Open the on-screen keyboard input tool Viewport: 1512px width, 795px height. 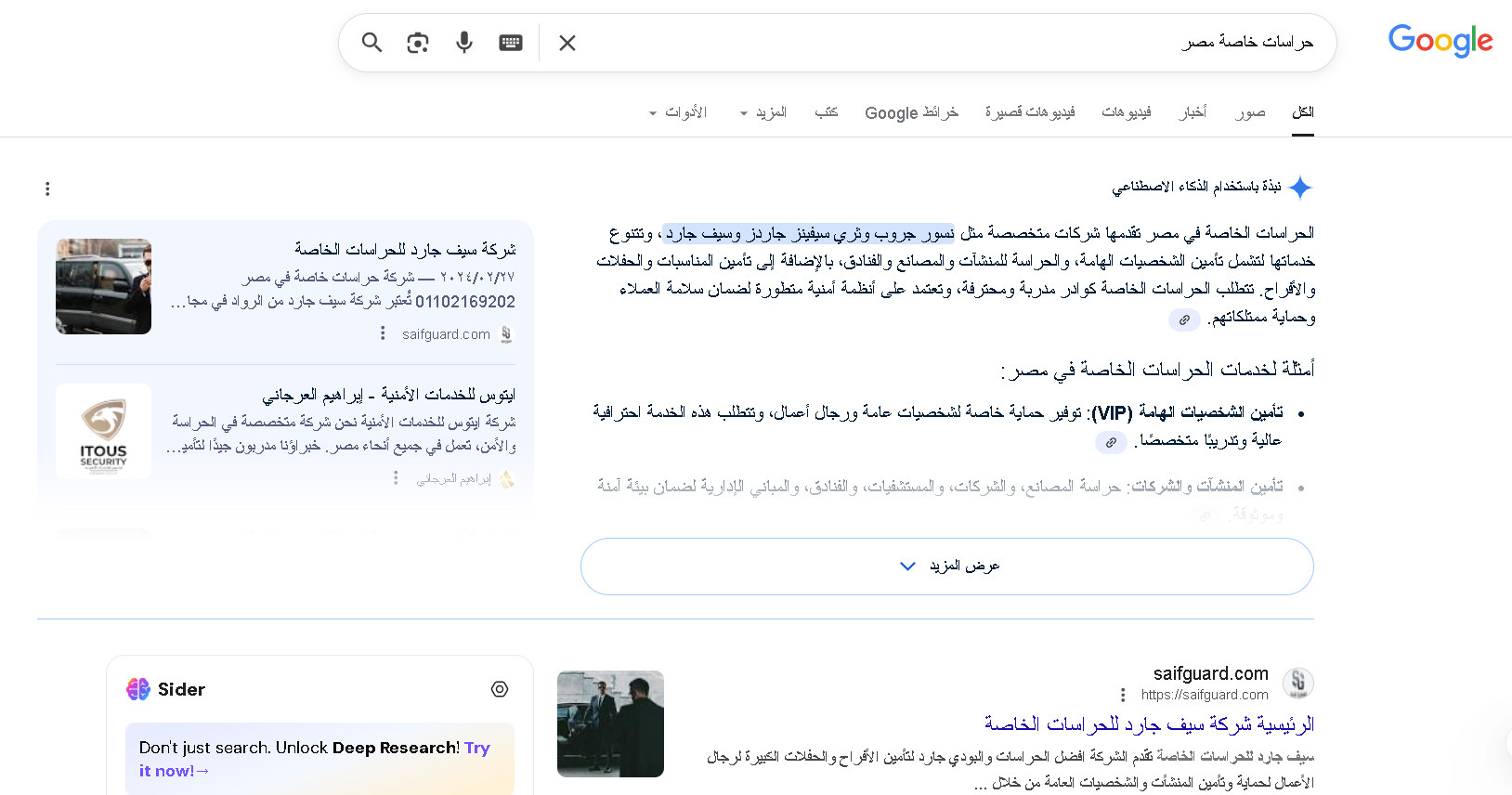(x=511, y=43)
